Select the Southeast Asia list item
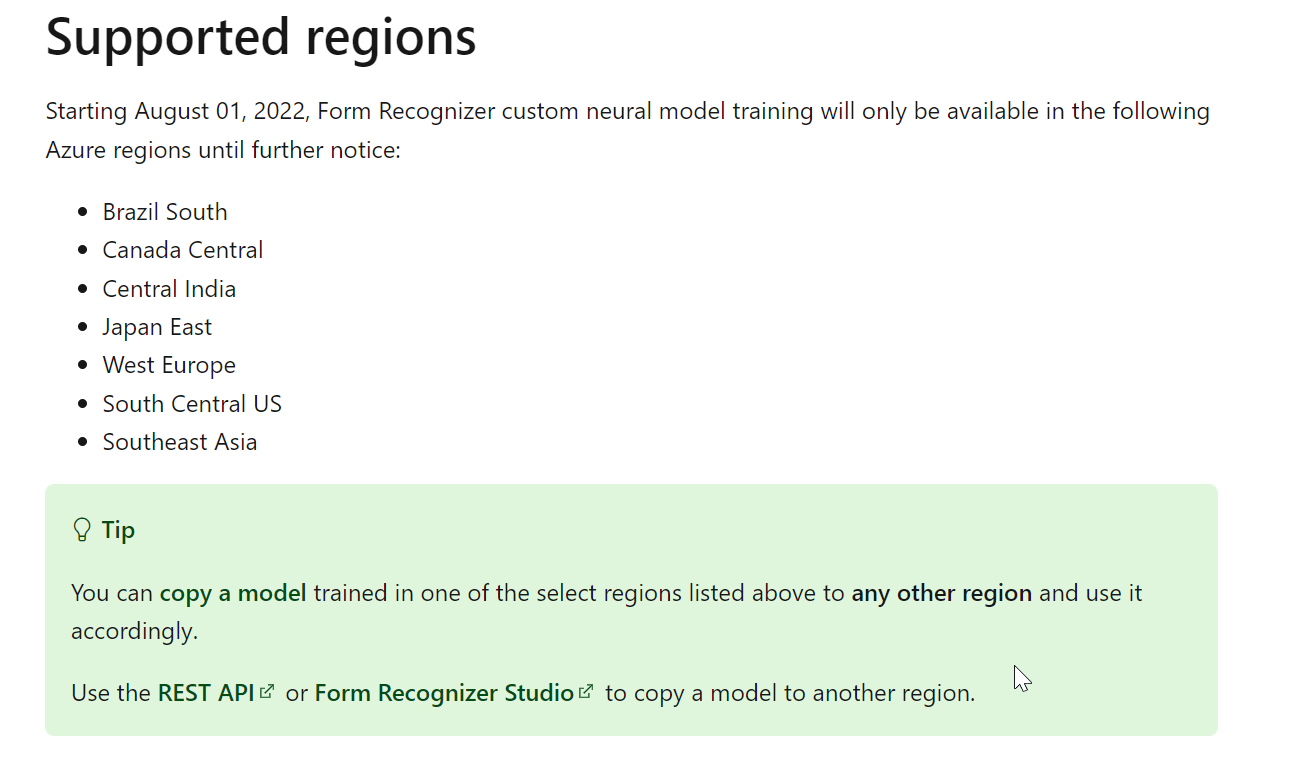Viewport: 1298px width, 767px height. click(x=180, y=442)
